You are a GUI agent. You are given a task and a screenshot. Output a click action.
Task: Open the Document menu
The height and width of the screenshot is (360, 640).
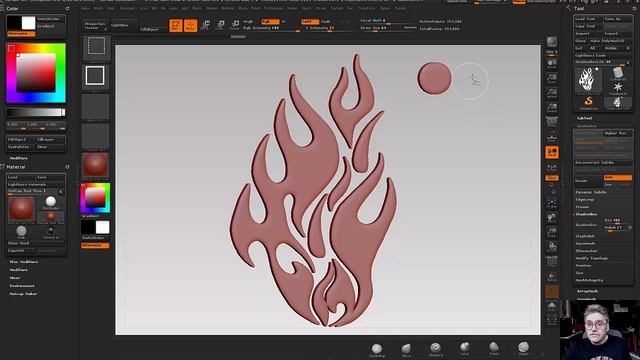click(x=127, y=8)
